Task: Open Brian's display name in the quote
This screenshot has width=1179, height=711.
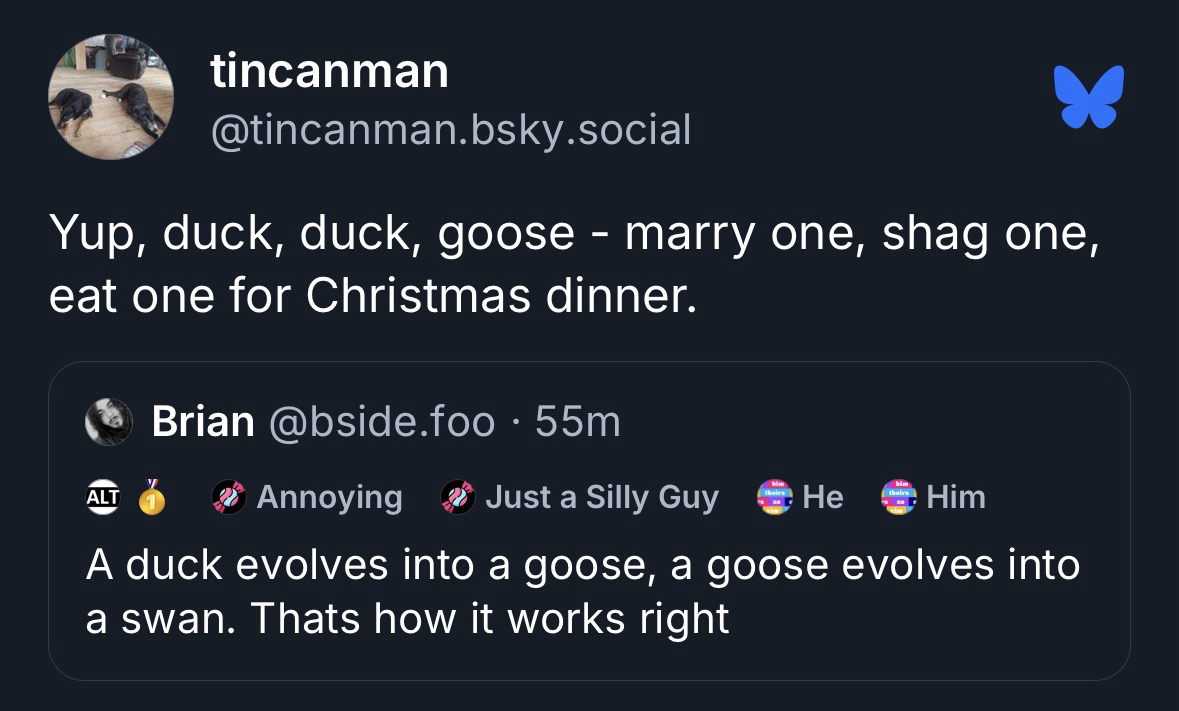Action: click(202, 422)
